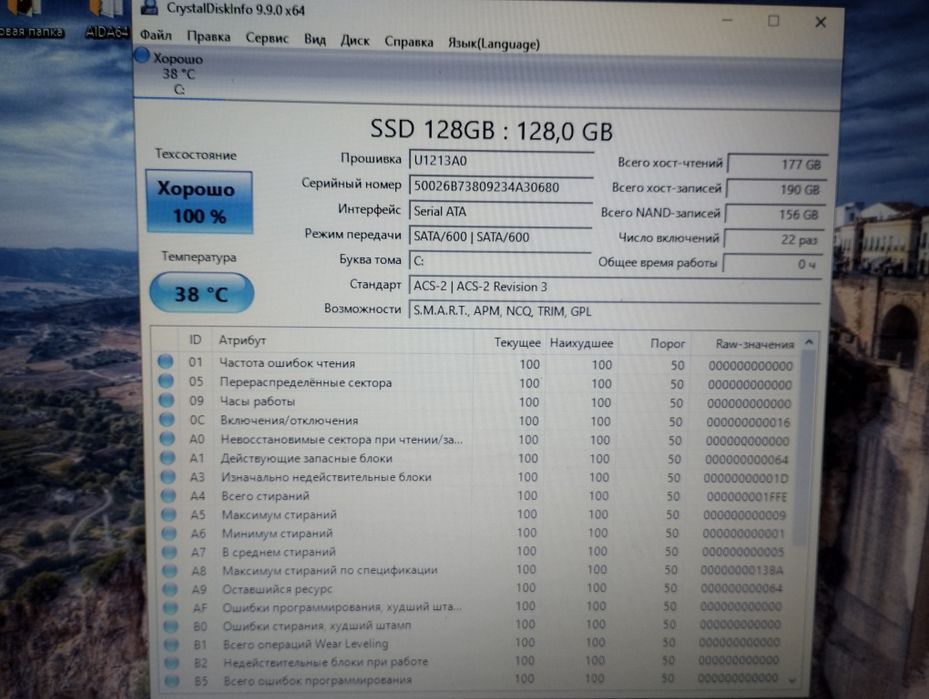The width and height of the screenshot is (929, 699).
Task: Select the Частота ошибок чтения row text
Action: (287, 363)
